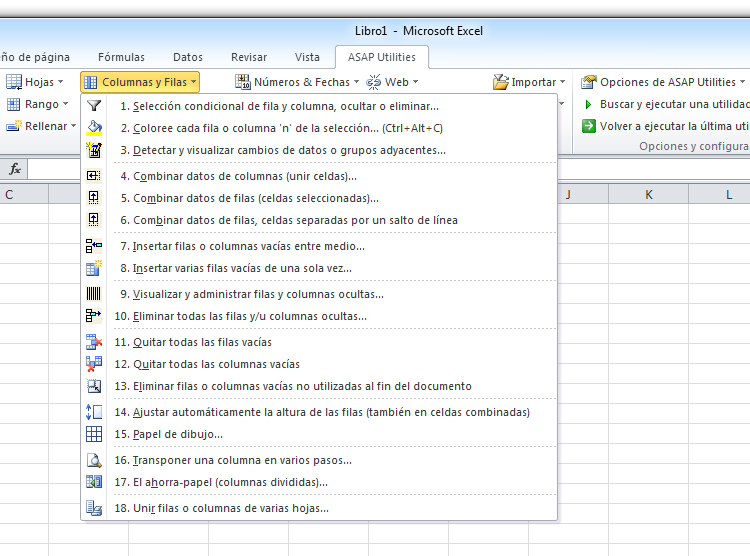This screenshot has height=556, width=750.
Task: Click the Volver a ejecutar green arrow icon
Action: point(588,126)
